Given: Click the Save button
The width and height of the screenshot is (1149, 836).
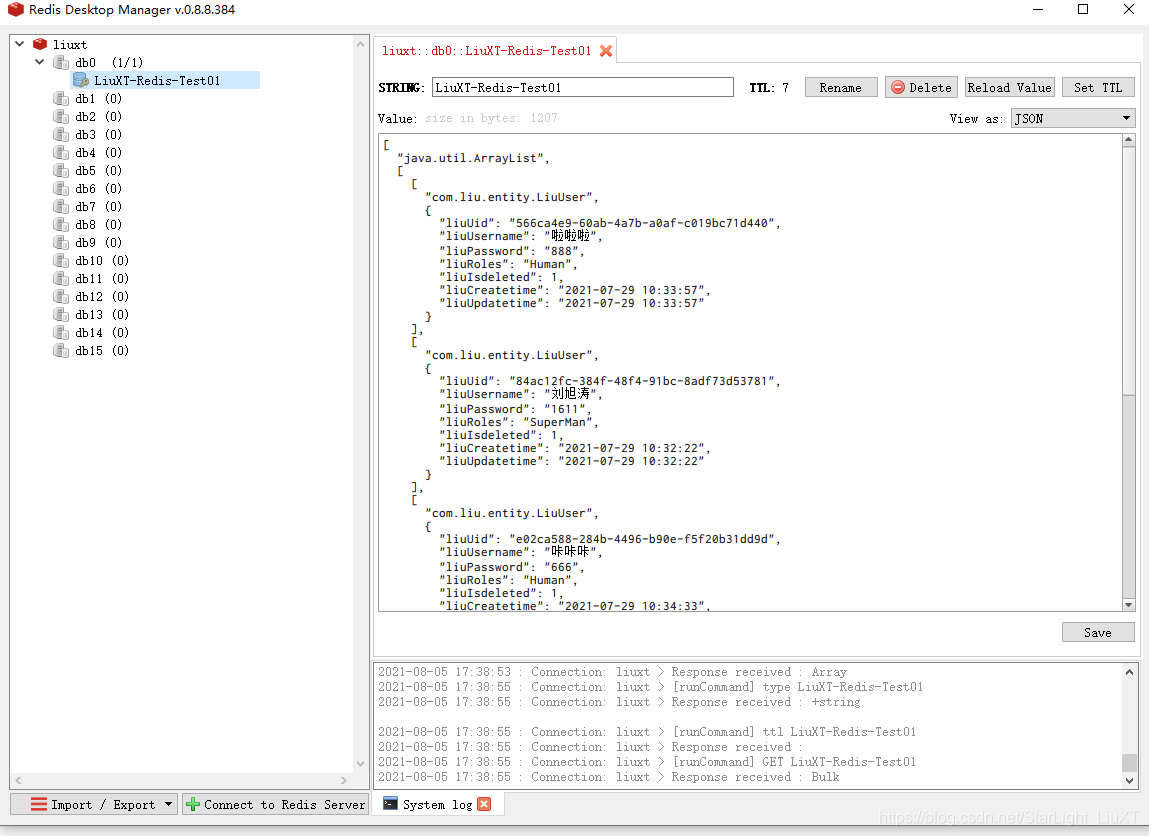Looking at the screenshot, I should [1098, 632].
